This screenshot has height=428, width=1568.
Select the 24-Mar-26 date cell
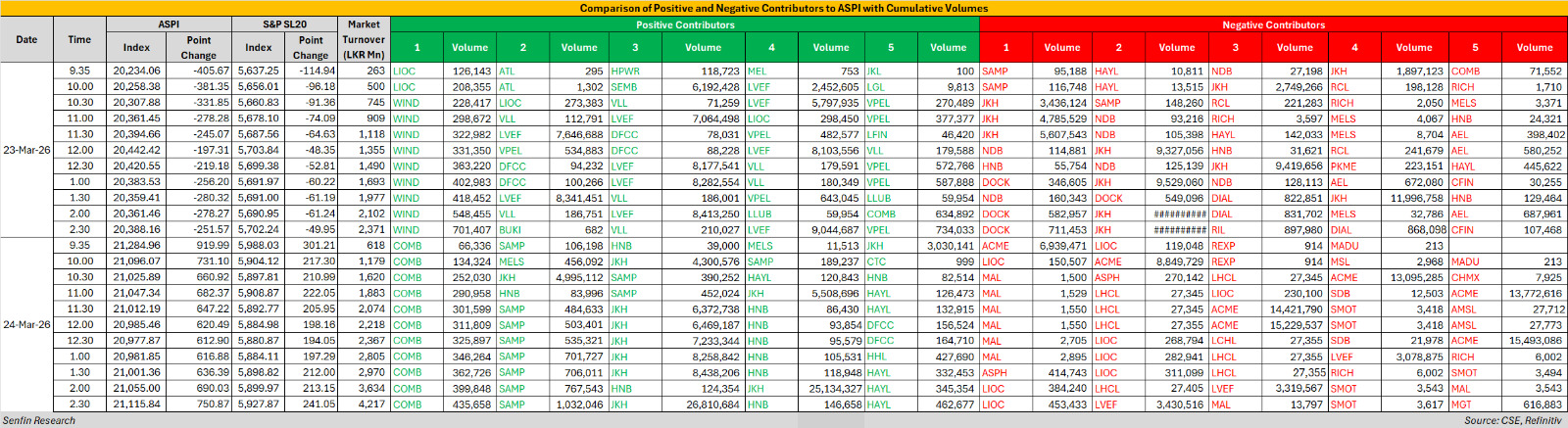pos(26,324)
